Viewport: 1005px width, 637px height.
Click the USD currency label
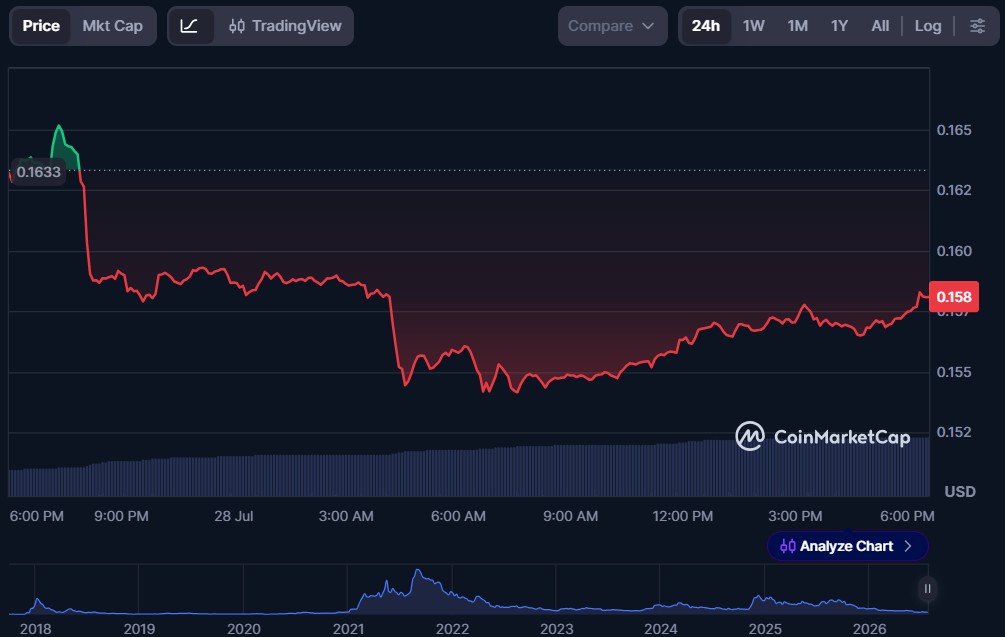pyautogui.click(x=959, y=492)
